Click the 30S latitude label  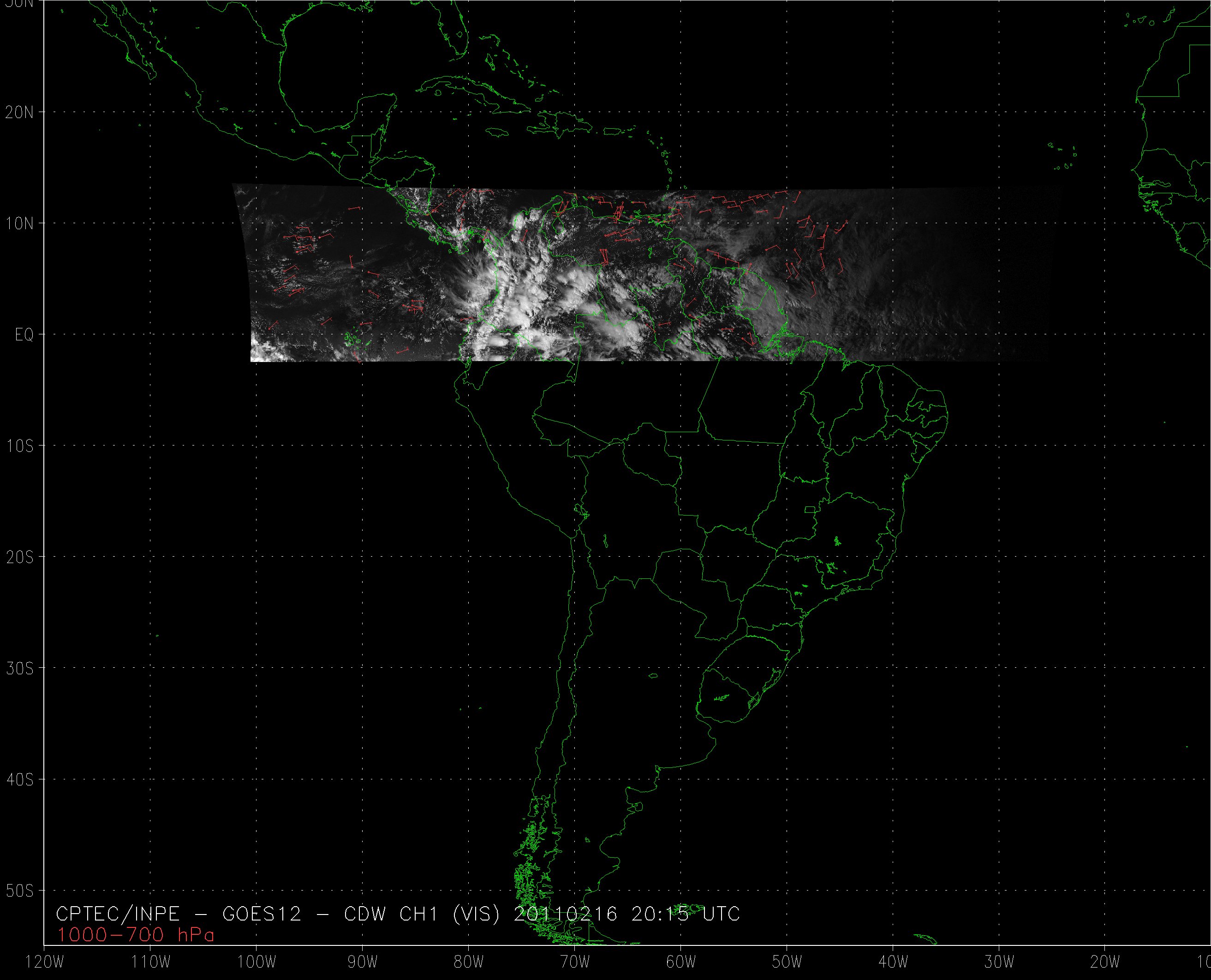20,668
